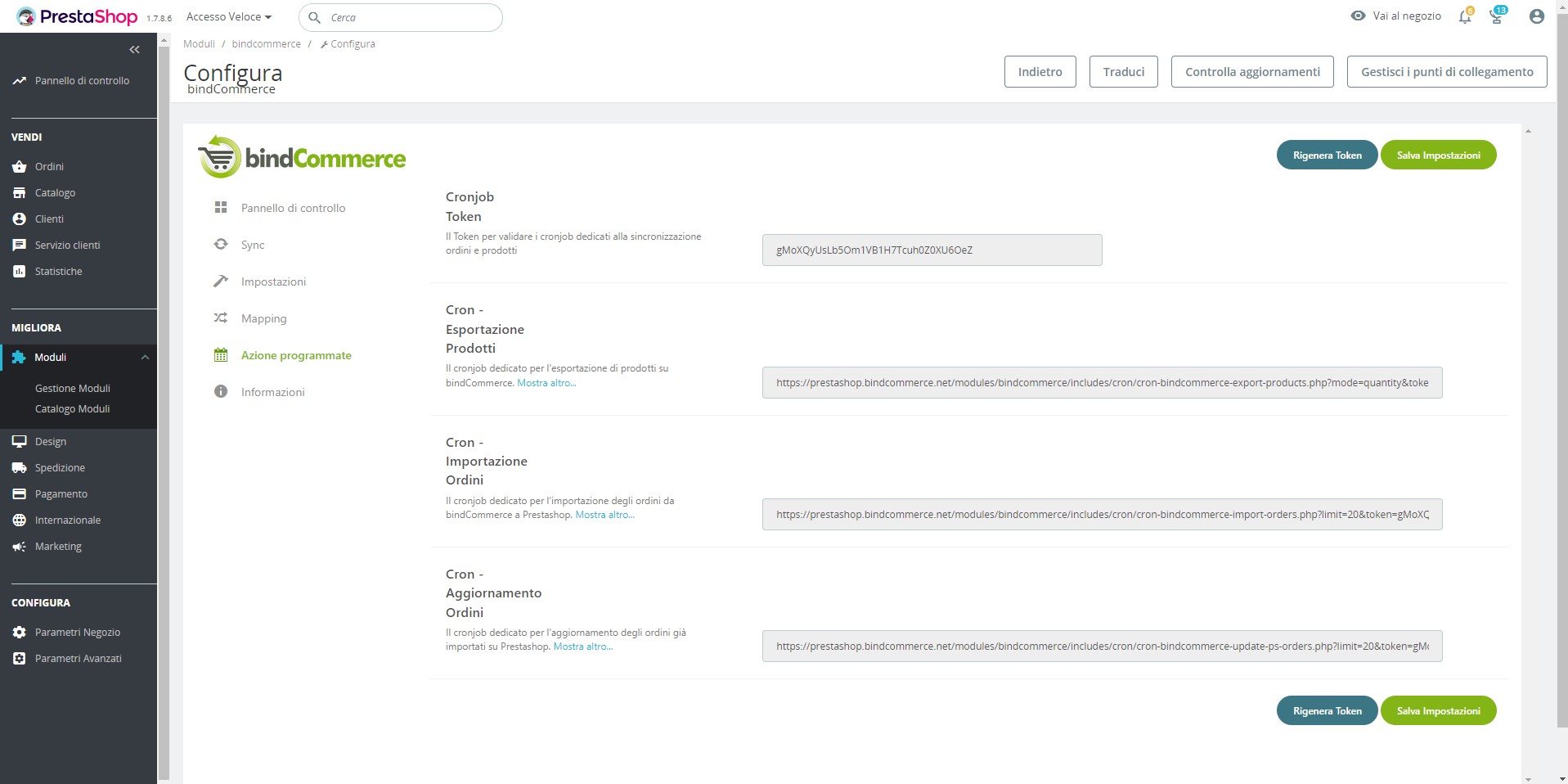Click the Sync refresh icon
Screen dimensions: 1568x784
point(221,245)
